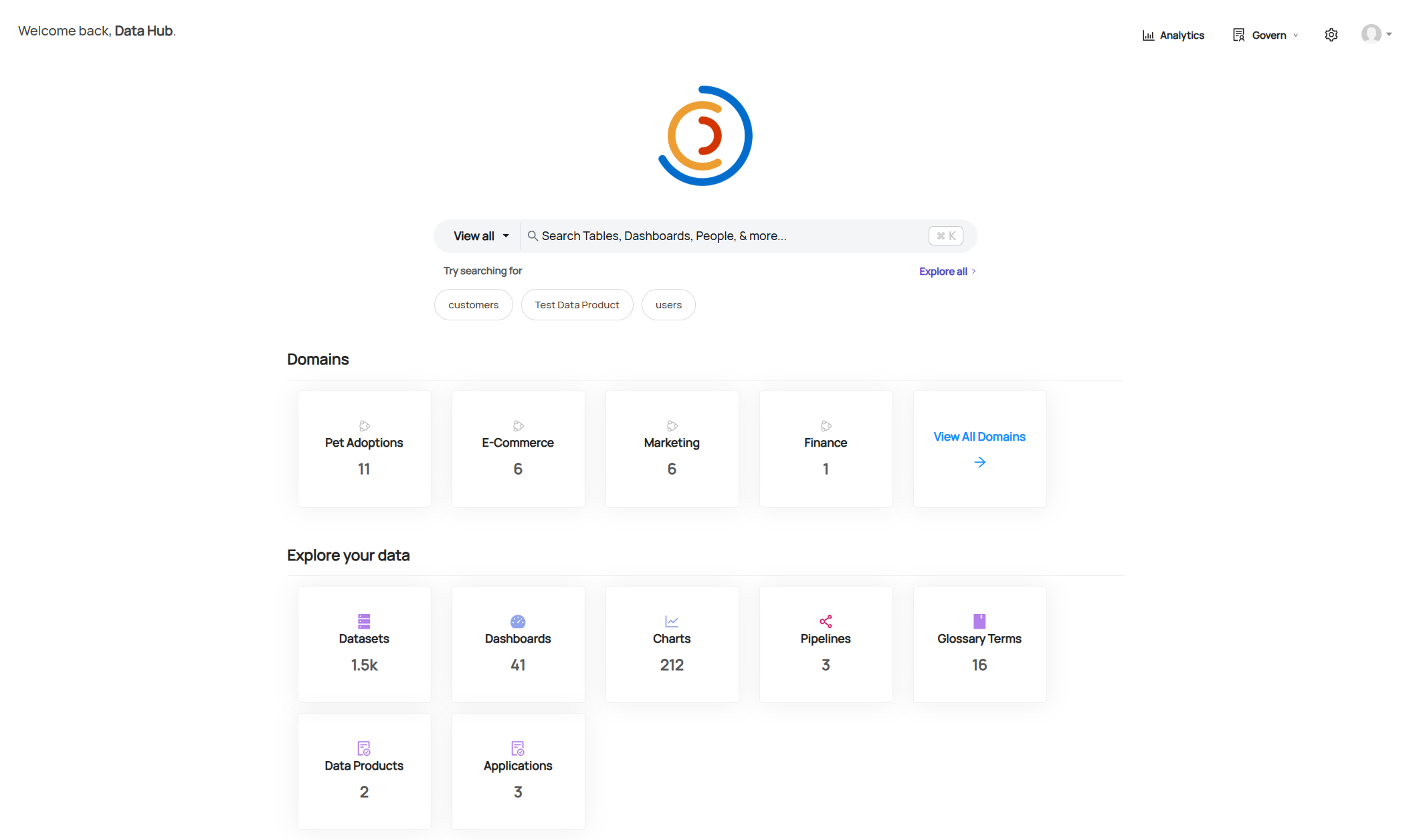The image size is (1413, 840).
Task: Select the customers search suggestion
Action: 473,305
